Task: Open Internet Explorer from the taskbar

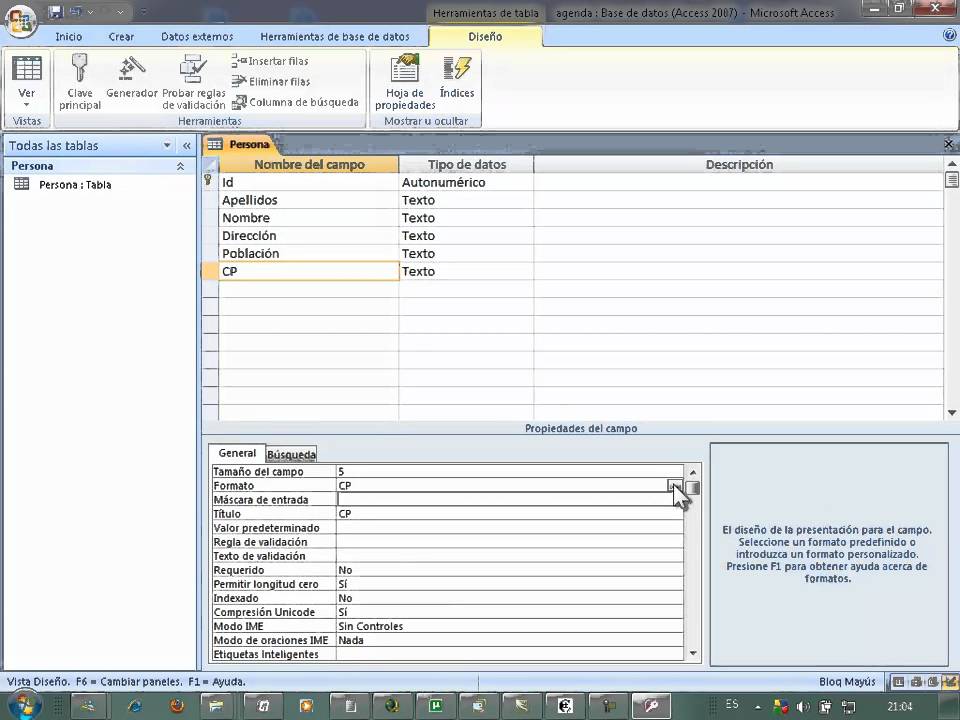Action: (x=134, y=707)
